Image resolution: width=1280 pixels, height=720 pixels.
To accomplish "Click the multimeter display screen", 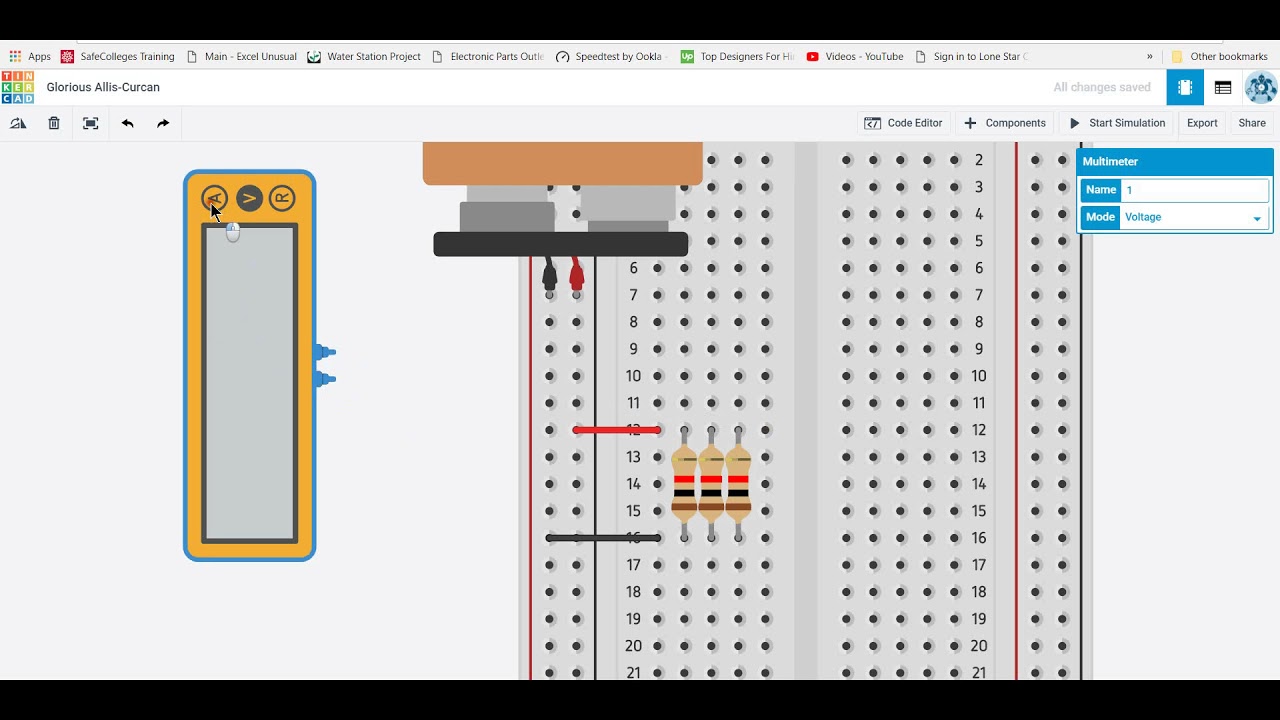I will [250, 383].
